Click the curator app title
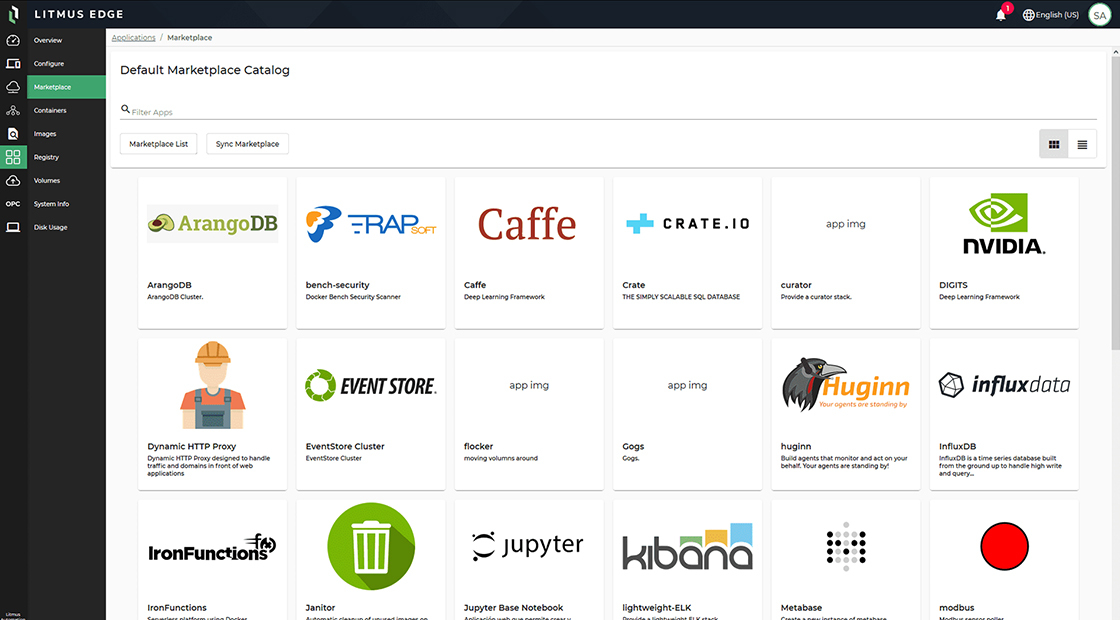This screenshot has height=620, width=1120. 796,285
